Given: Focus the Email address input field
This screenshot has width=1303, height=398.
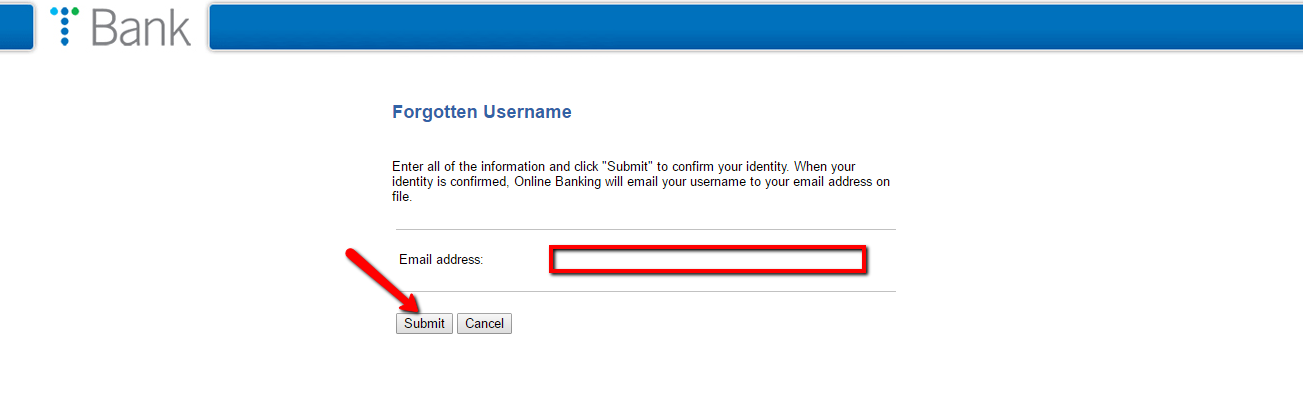Looking at the screenshot, I should click(707, 260).
